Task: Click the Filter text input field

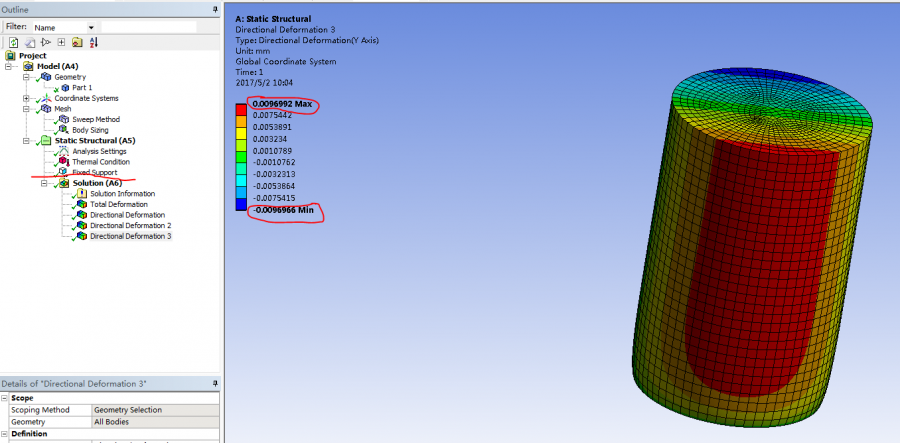Action: [x=149, y=27]
